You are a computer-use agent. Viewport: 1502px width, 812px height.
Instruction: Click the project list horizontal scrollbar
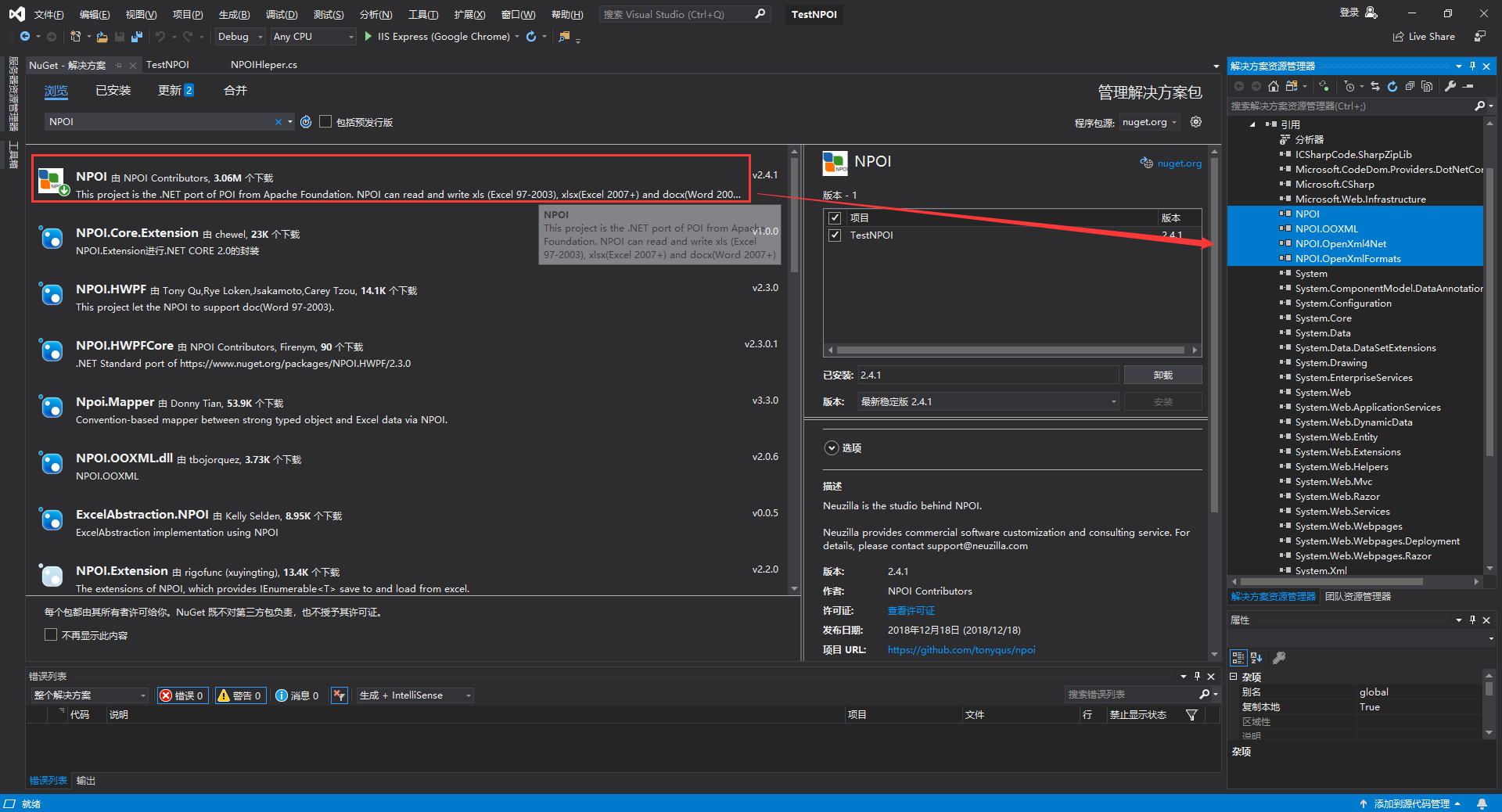click(1011, 350)
